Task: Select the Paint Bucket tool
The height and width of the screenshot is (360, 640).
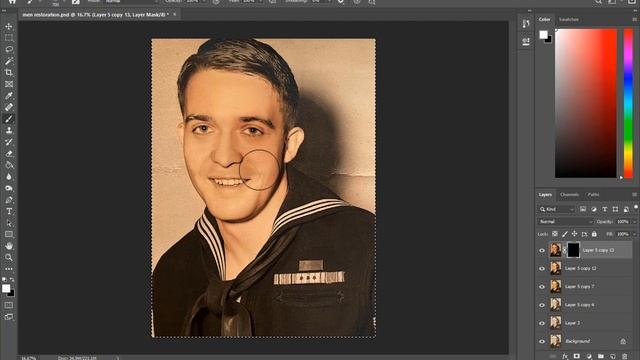Action: tap(9, 165)
